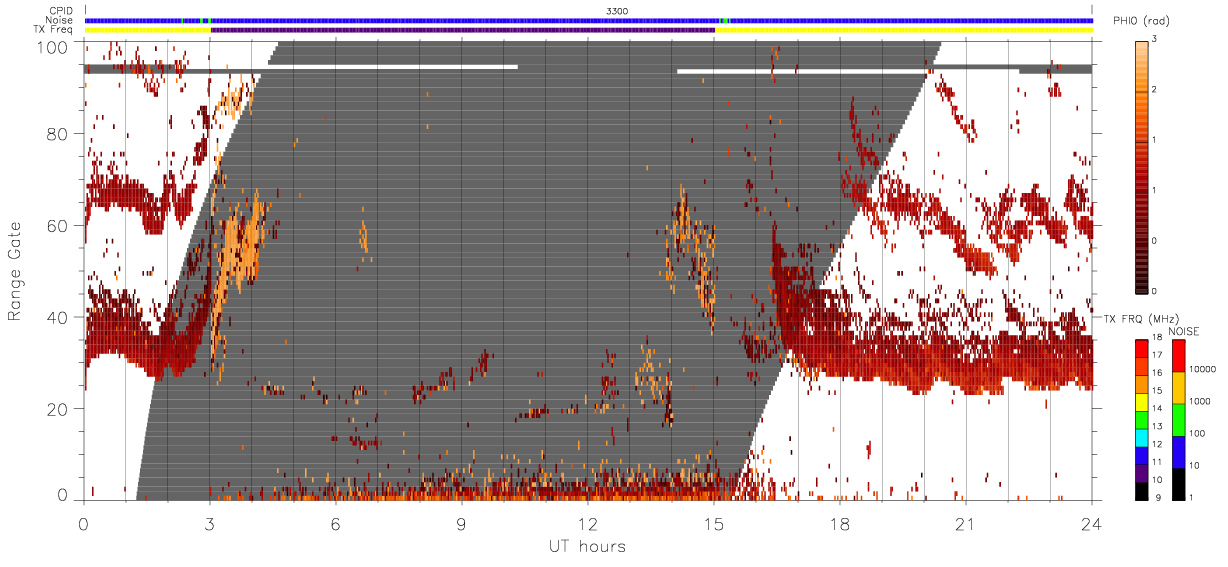Click the Range Gate axis title

[15, 271]
